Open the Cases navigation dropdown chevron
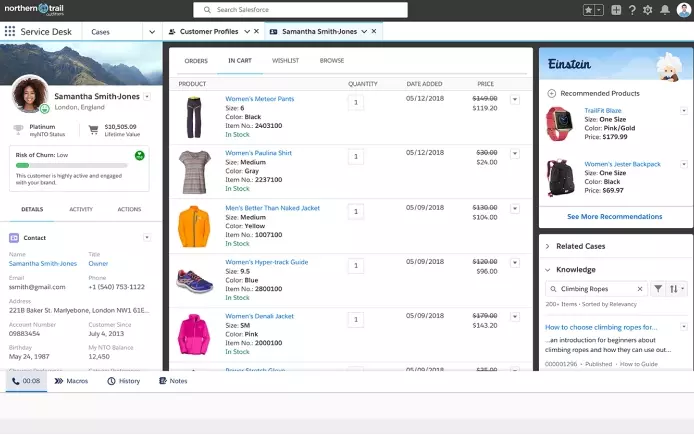 coord(152,32)
